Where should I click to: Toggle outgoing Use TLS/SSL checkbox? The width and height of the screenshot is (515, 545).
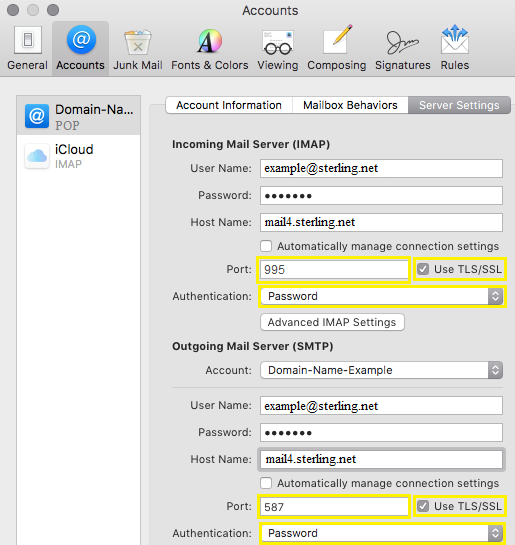[423, 506]
